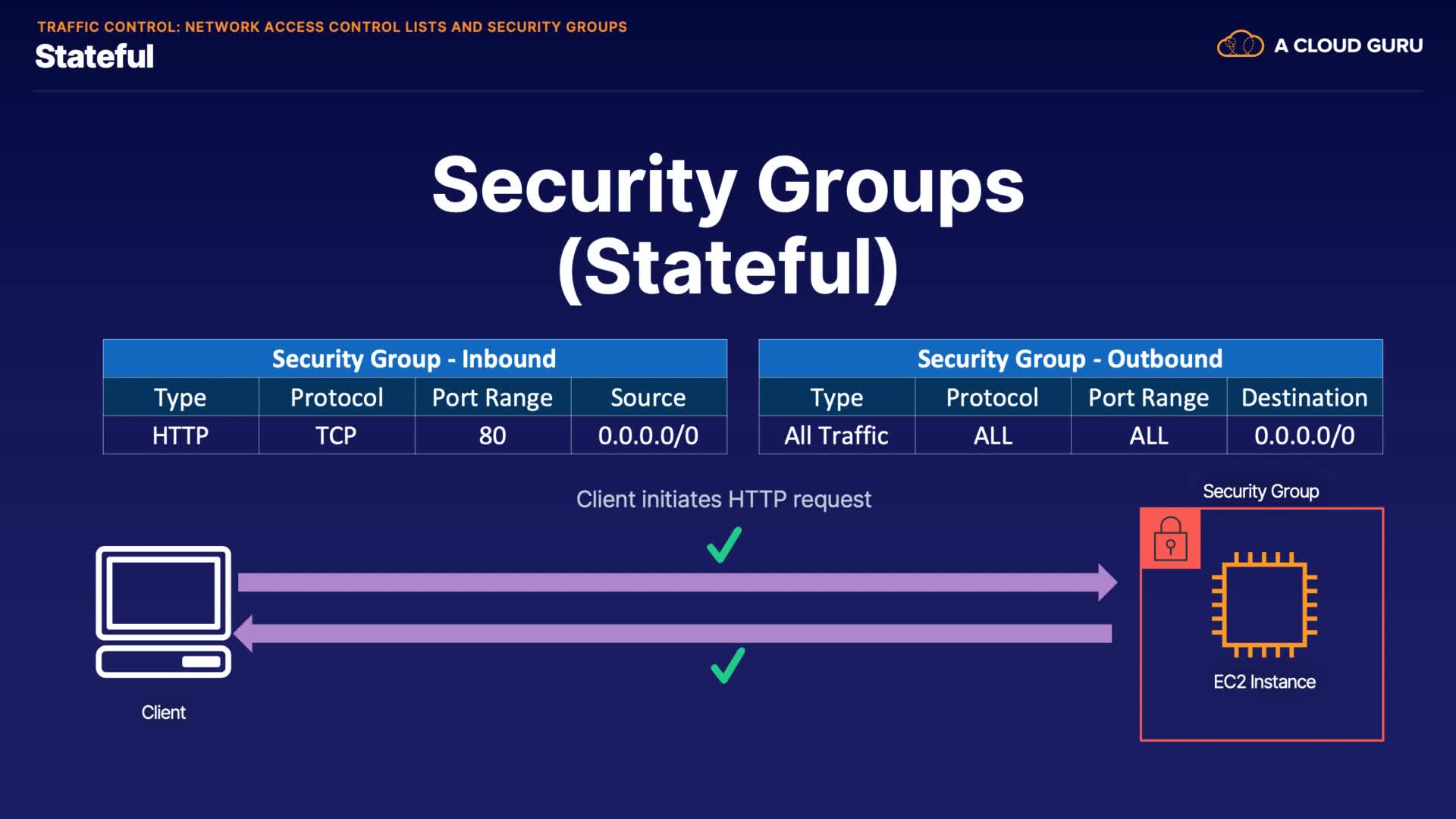
Task: Click the port range 80 cell
Action: (x=492, y=435)
